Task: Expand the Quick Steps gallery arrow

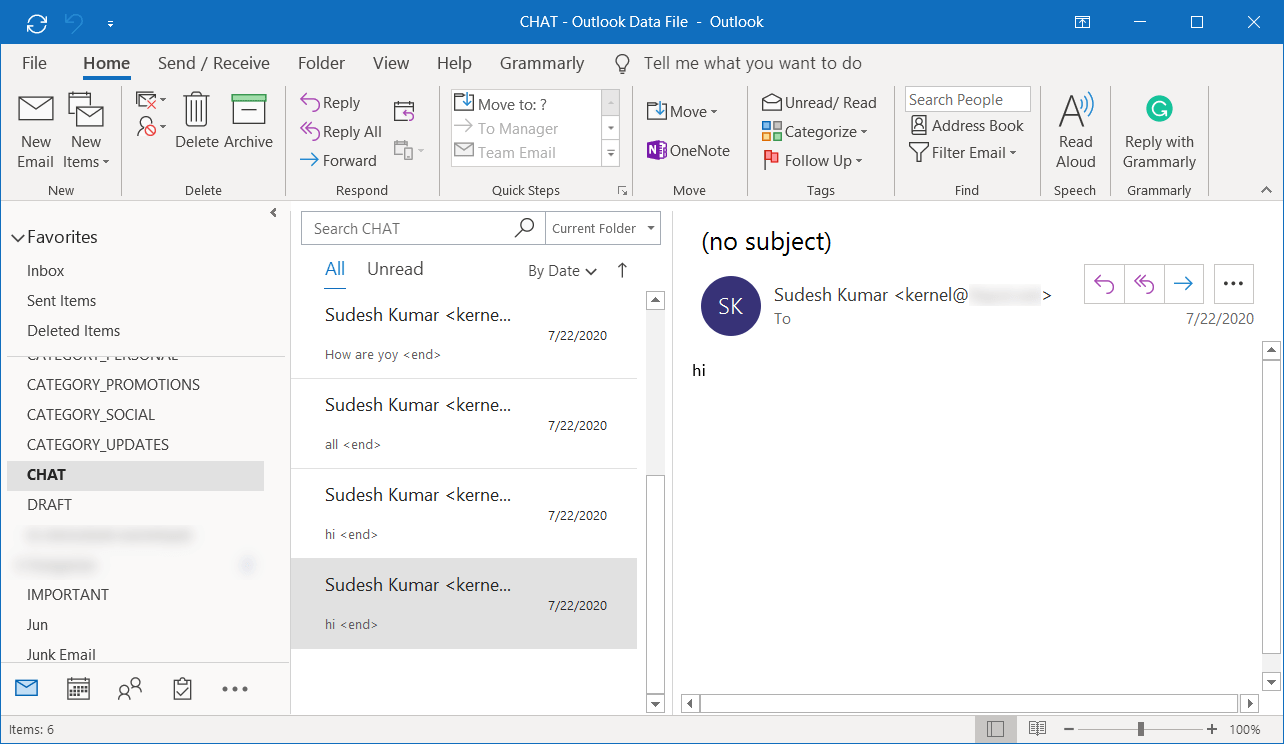Action: (611, 153)
